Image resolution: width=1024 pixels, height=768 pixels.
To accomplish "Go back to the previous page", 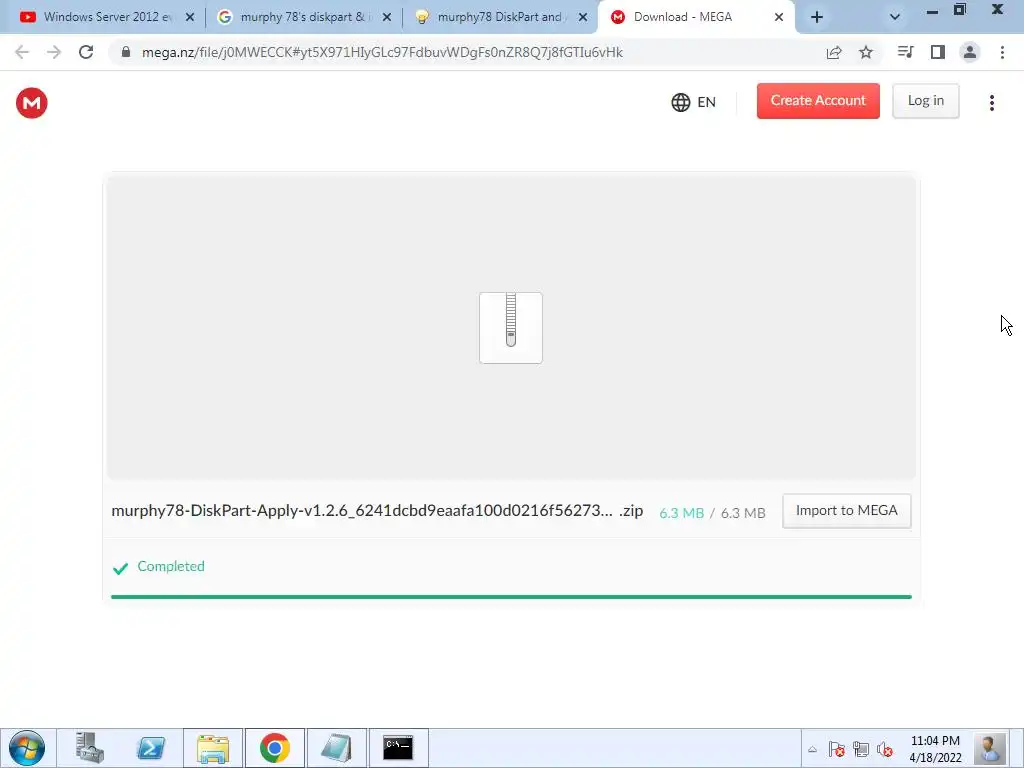I will pyautogui.click(x=22, y=52).
